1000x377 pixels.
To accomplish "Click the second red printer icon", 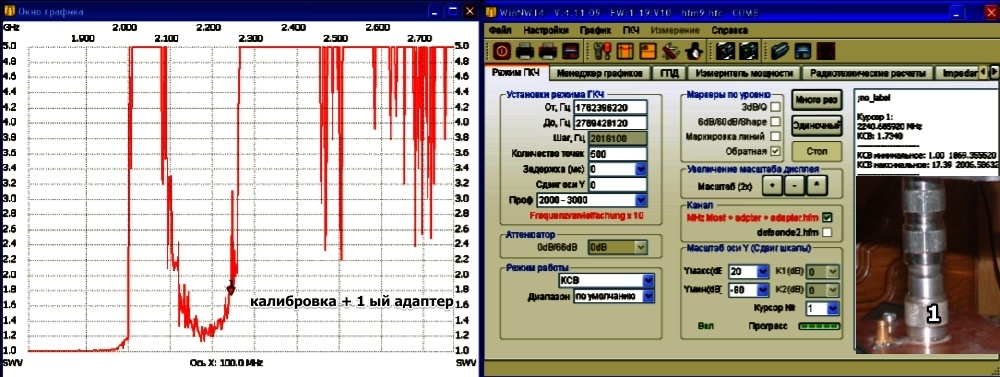I will [x=548, y=51].
